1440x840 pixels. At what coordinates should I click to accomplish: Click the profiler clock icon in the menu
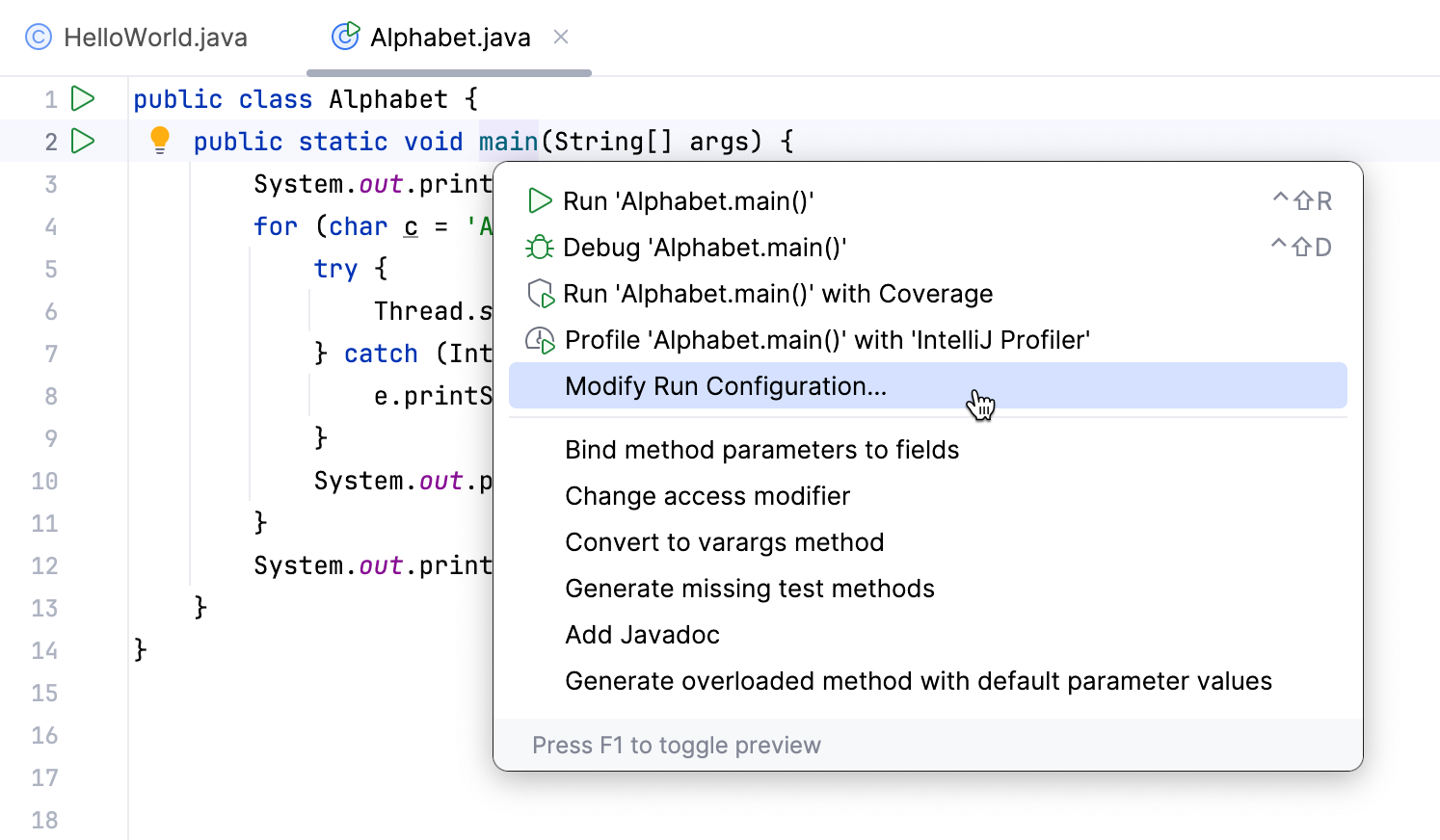click(540, 339)
